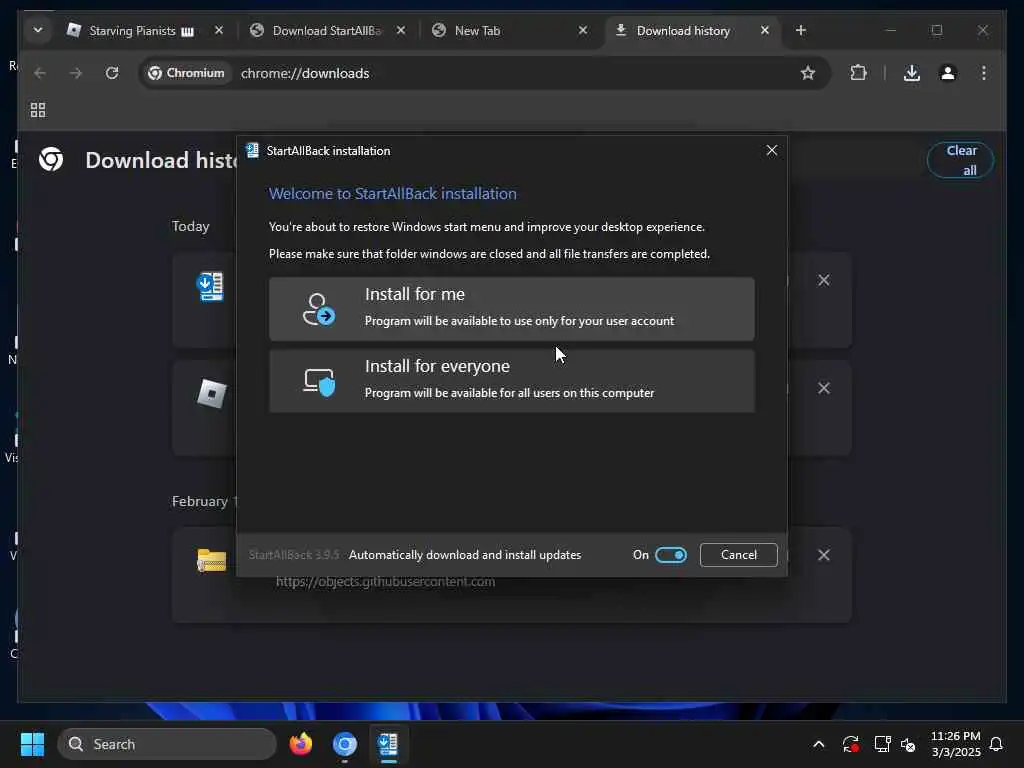Viewport: 1024px width, 768px height.
Task: Click the Roblox download file icon
Action: [x=212, y=394]
